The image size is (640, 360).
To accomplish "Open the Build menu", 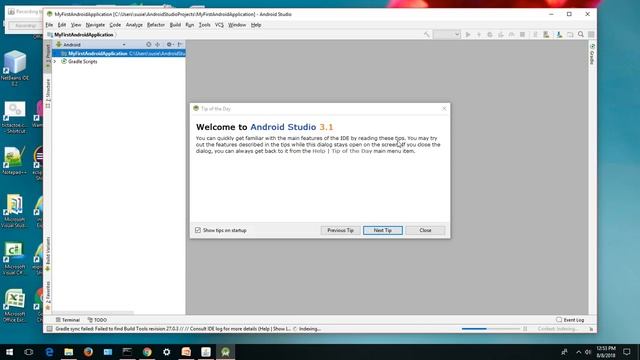I will [x=175, y=25].
